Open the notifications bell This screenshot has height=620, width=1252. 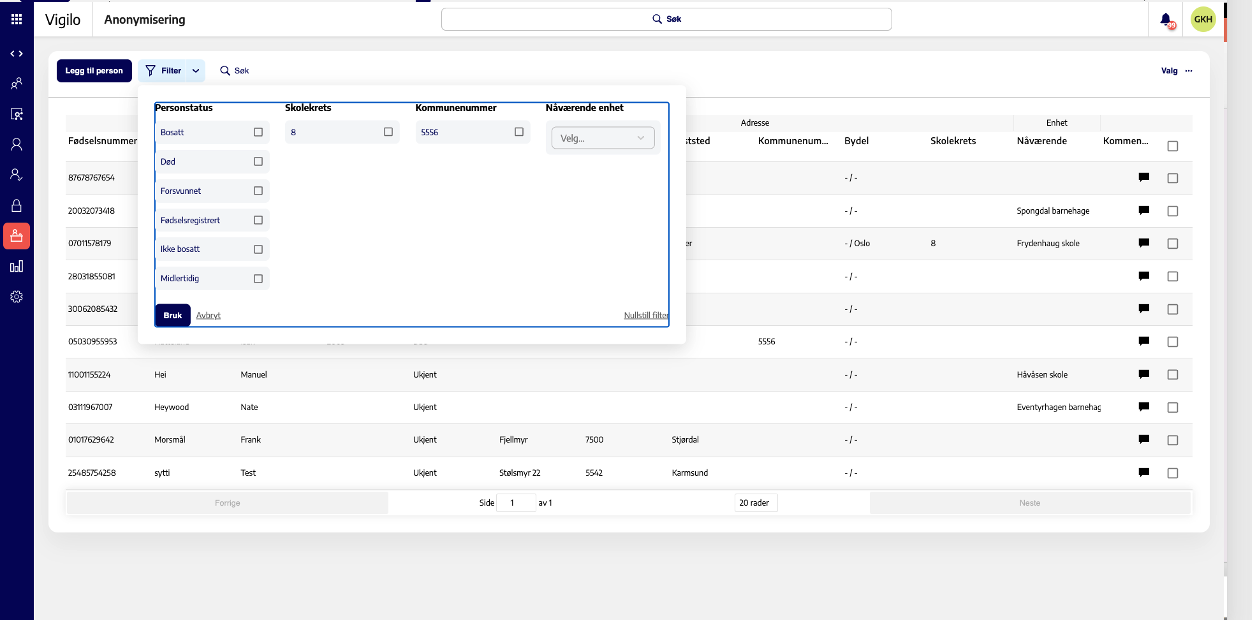[1166, 20]
